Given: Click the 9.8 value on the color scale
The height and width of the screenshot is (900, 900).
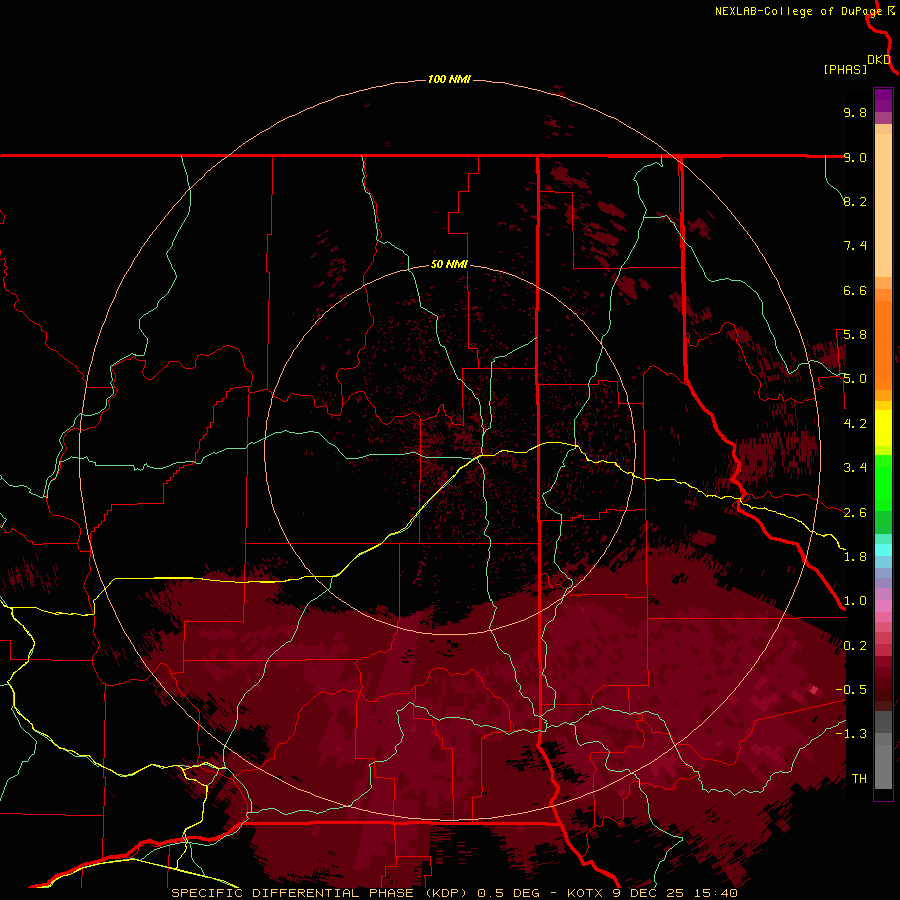Looking at the screenshot, I should click(x=855, y=112).
